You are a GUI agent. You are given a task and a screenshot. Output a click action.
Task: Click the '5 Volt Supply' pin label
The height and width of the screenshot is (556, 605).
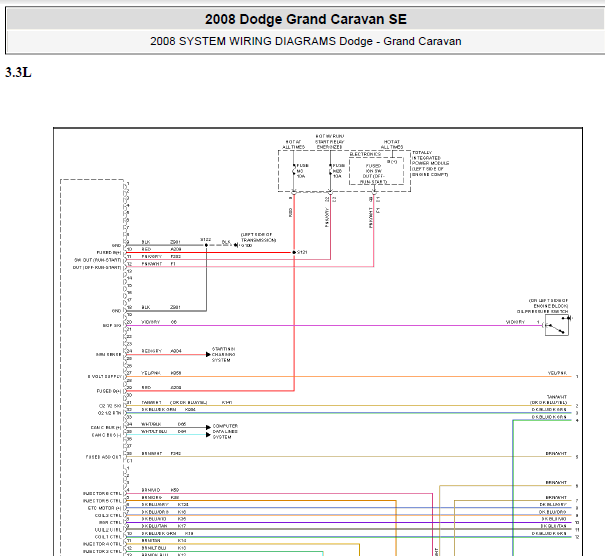click(105, 376)
